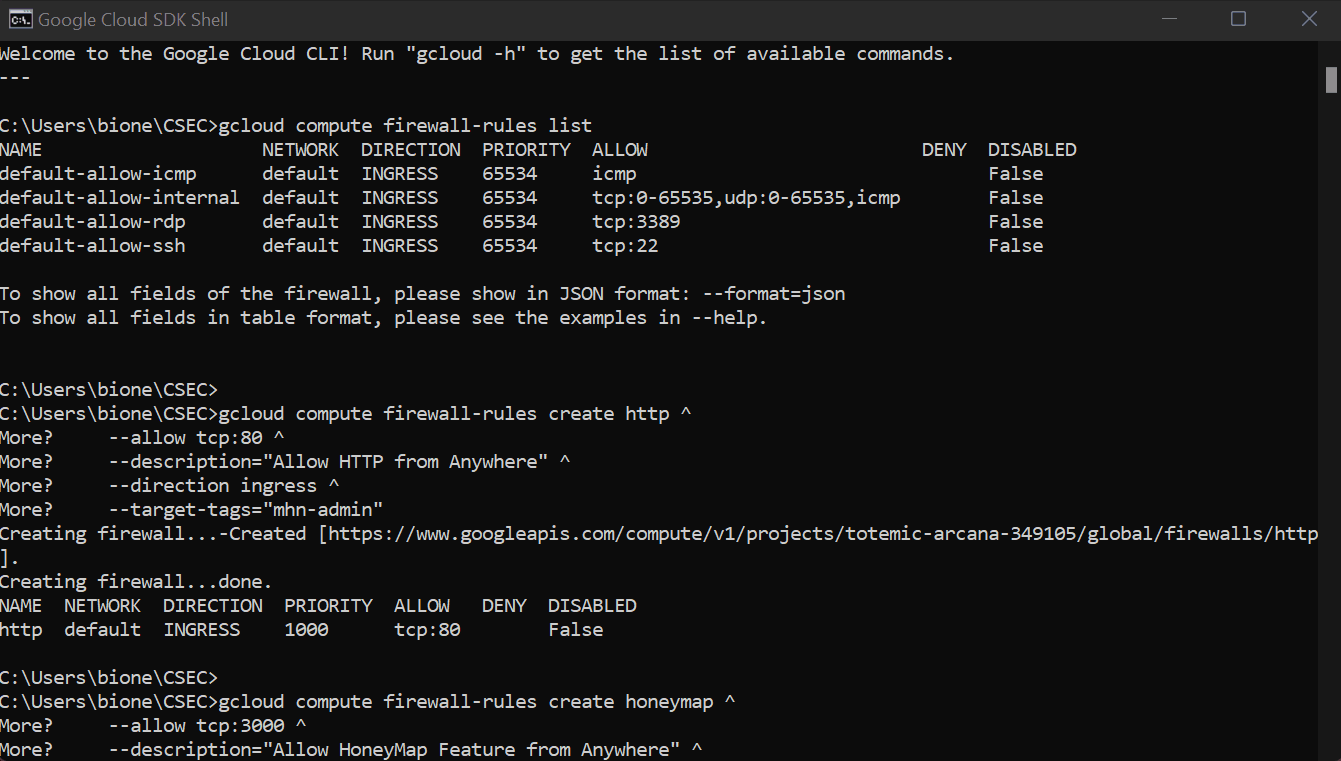
Task: Click the Google Cloud SDK Shell title icon
Action: (x=19, y=19)
